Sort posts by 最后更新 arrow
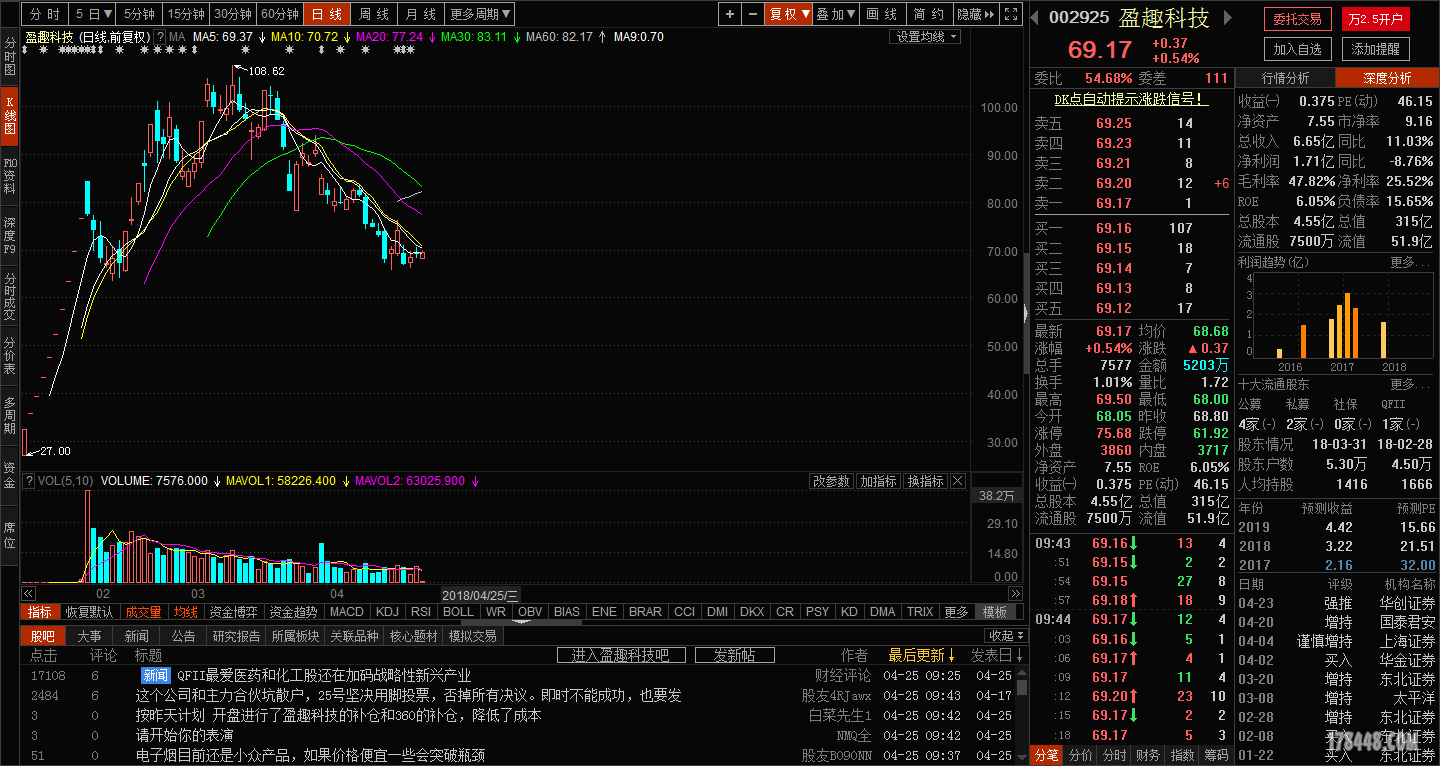 (951, 655)
